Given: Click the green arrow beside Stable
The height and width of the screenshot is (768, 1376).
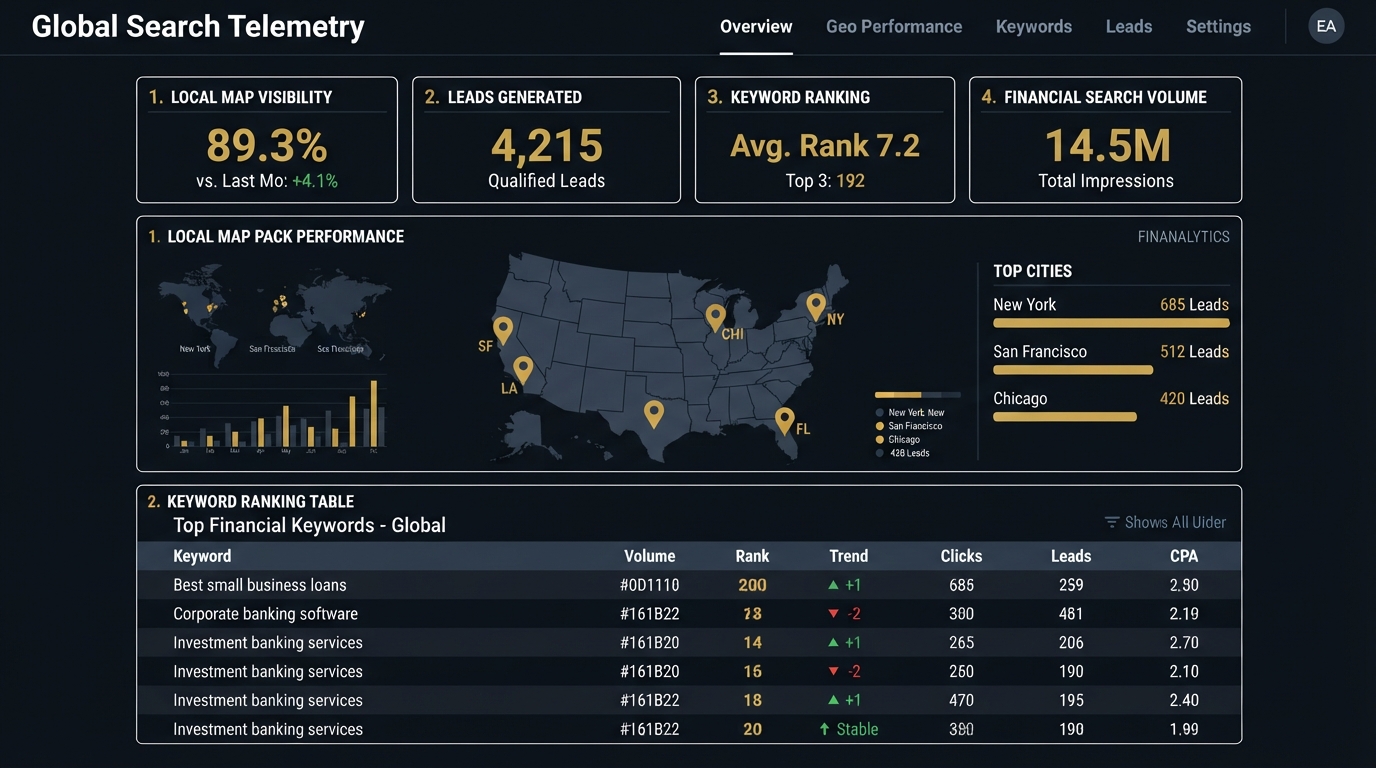Looking at the screenshot, I should pyautogui.click(x=824, y=730).
